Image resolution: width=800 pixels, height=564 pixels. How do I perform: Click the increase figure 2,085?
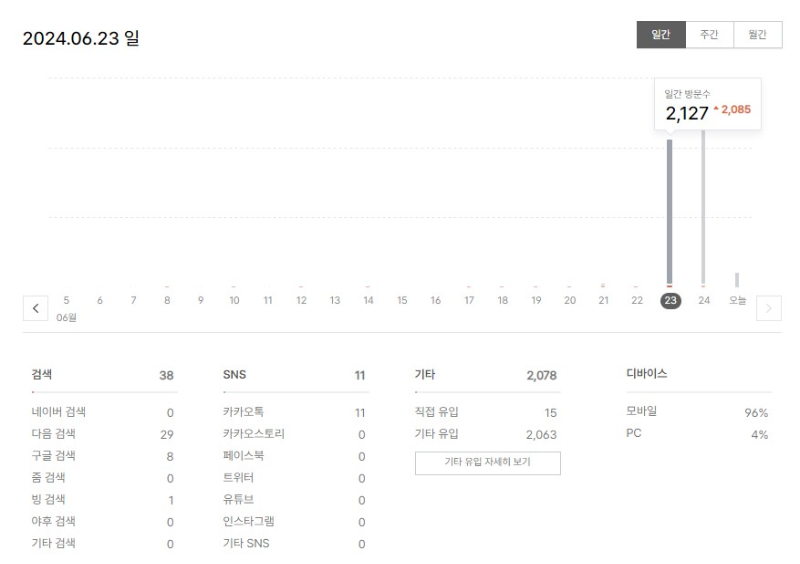click(x=736, y=110)
